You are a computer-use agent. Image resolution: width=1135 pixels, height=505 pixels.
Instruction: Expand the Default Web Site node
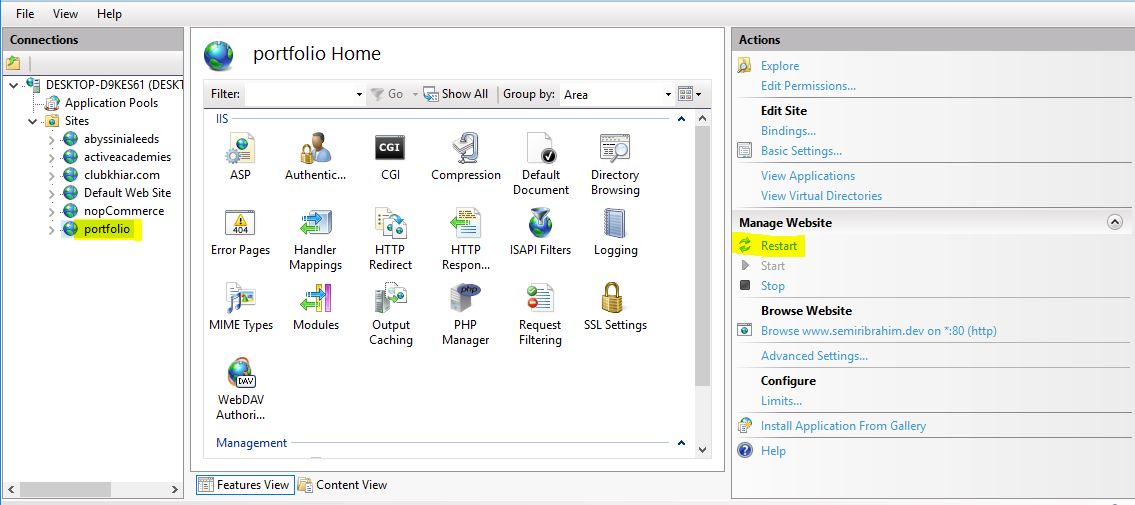[x=51, y=194]
